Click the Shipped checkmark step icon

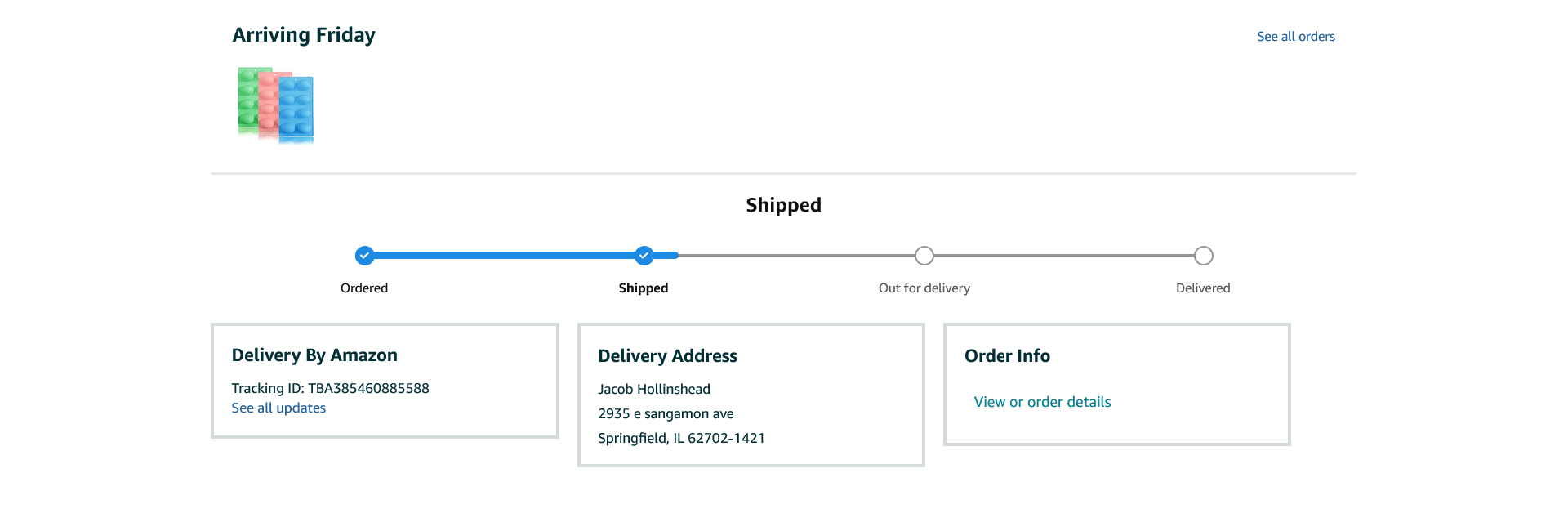pyautogui.click(x=644, y=256)
